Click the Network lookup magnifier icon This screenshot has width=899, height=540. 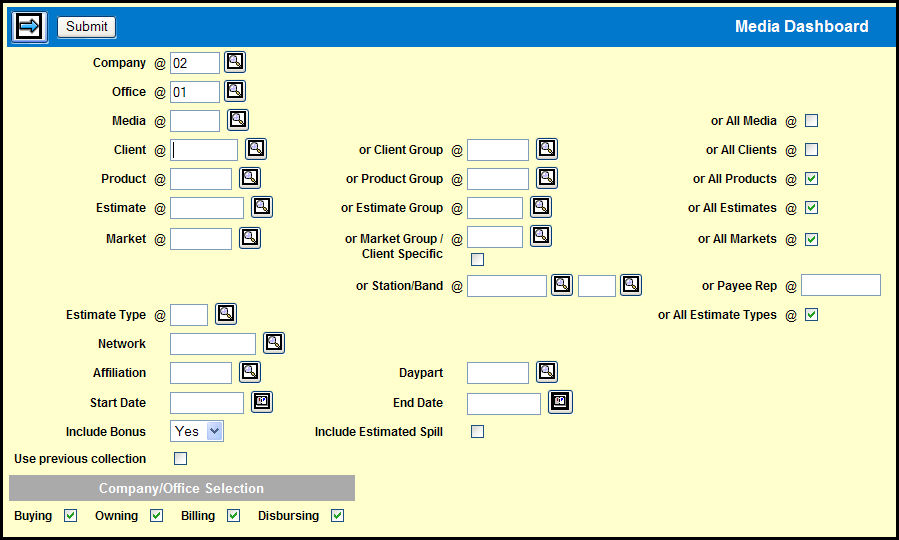tap(274, 343)
